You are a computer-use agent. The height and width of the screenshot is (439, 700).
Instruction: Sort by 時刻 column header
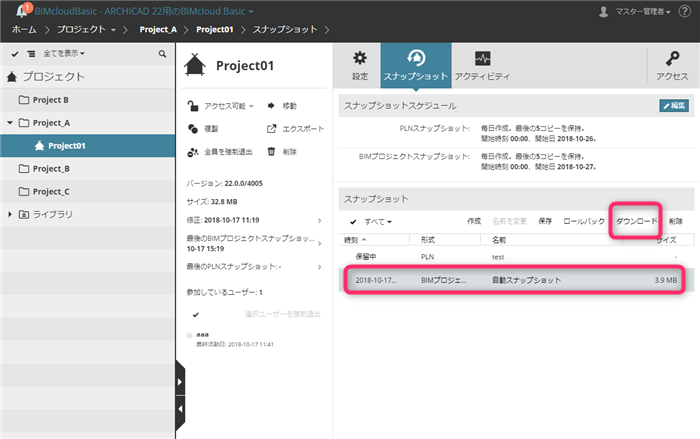click(374, 240)
